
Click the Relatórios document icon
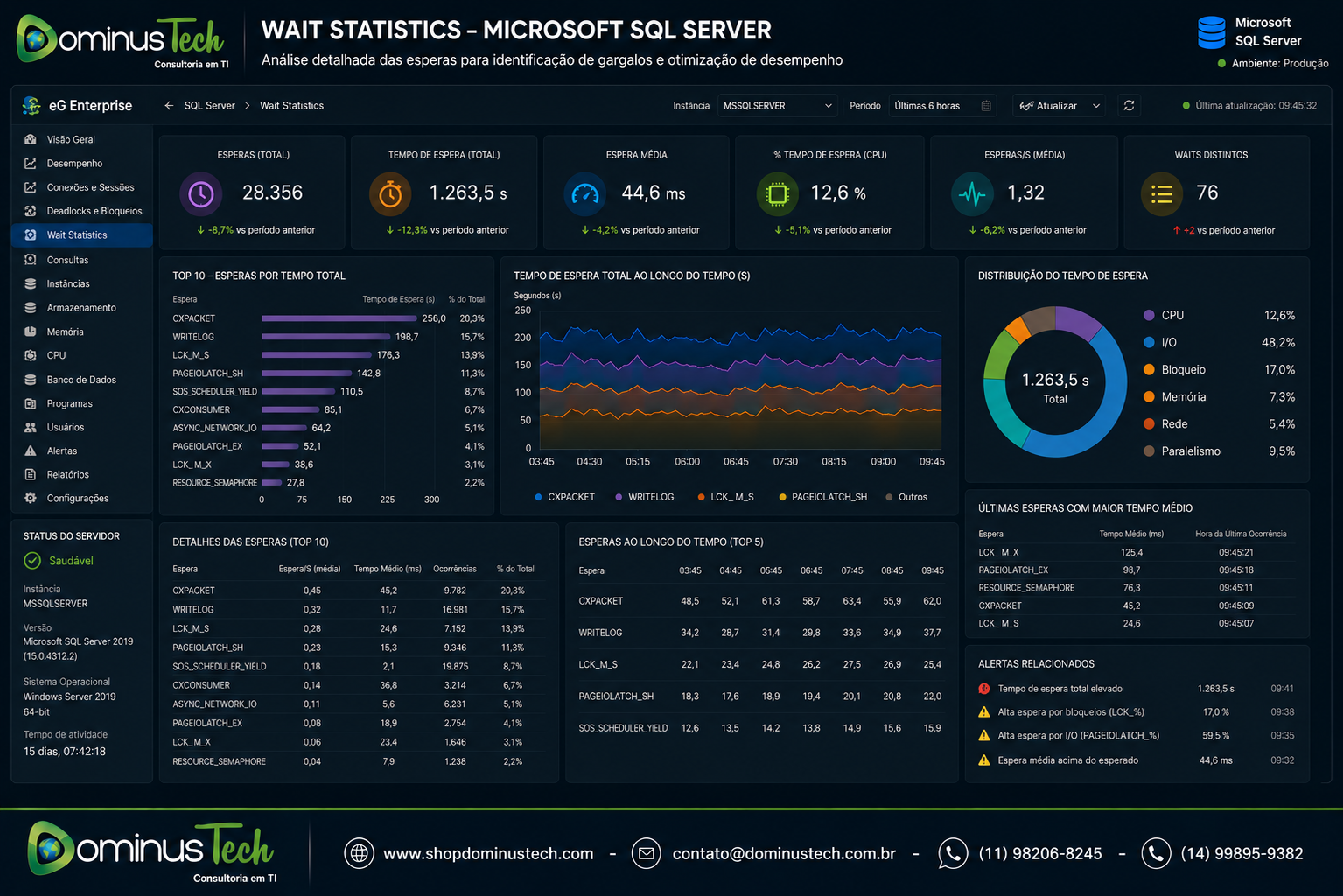point(31,474)
